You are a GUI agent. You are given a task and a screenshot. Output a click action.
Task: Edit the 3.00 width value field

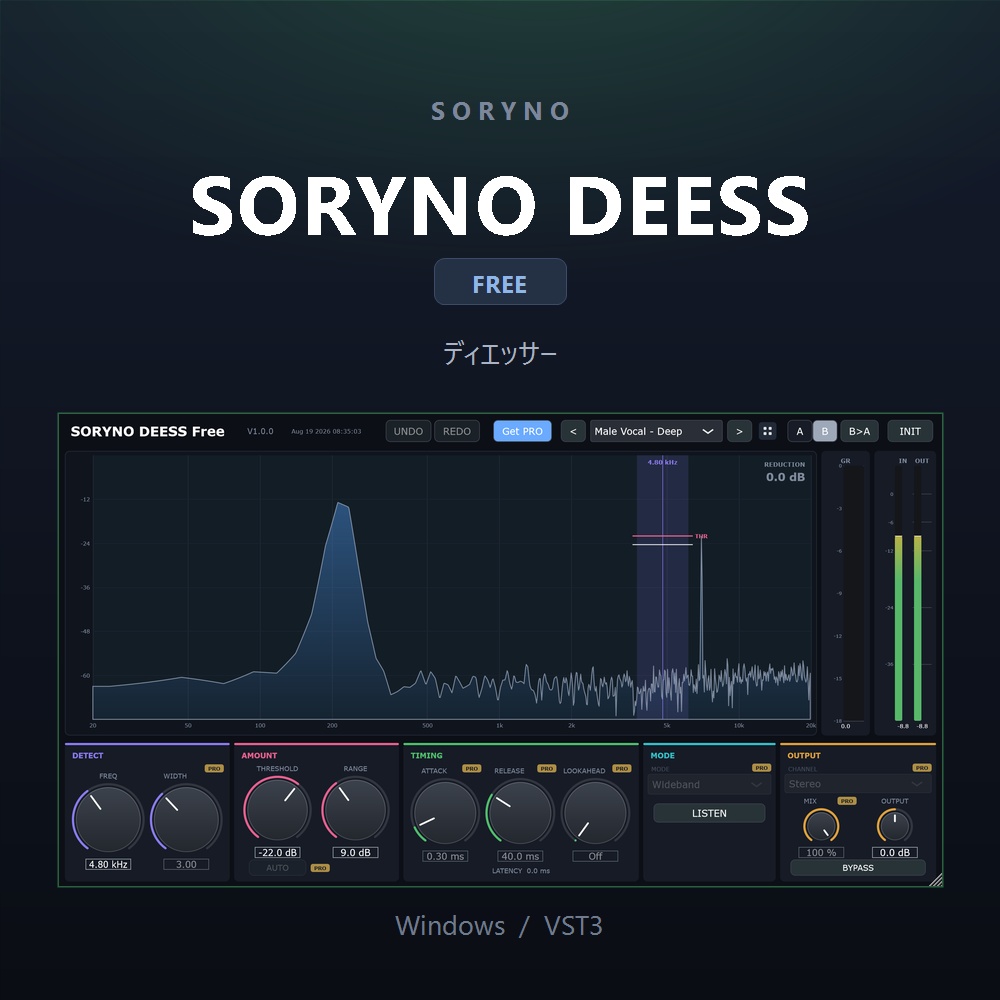(x=186, y=864)
